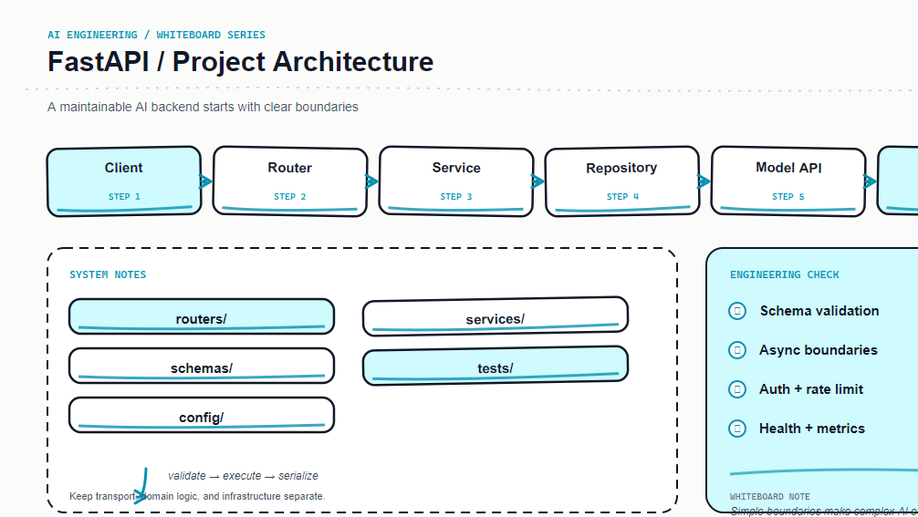Open the services/ folder chip

point(495,317)
